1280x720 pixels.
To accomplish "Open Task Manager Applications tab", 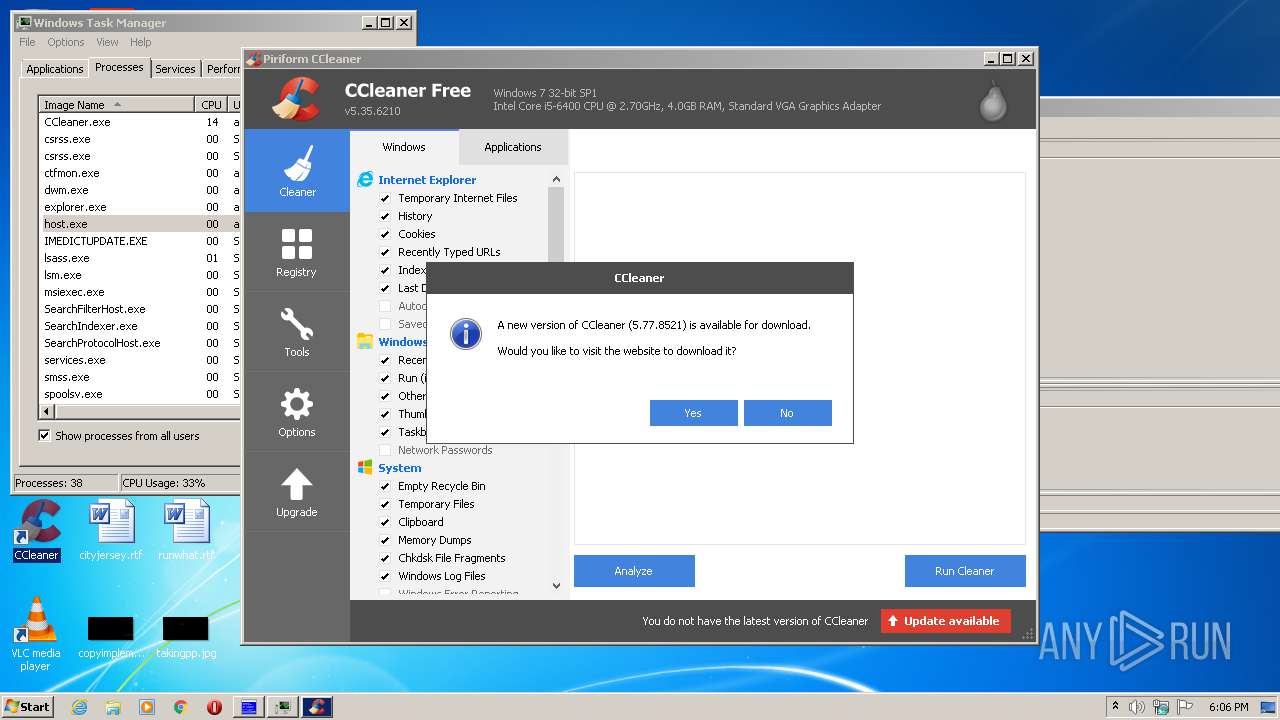I will (x=54, y=69).
